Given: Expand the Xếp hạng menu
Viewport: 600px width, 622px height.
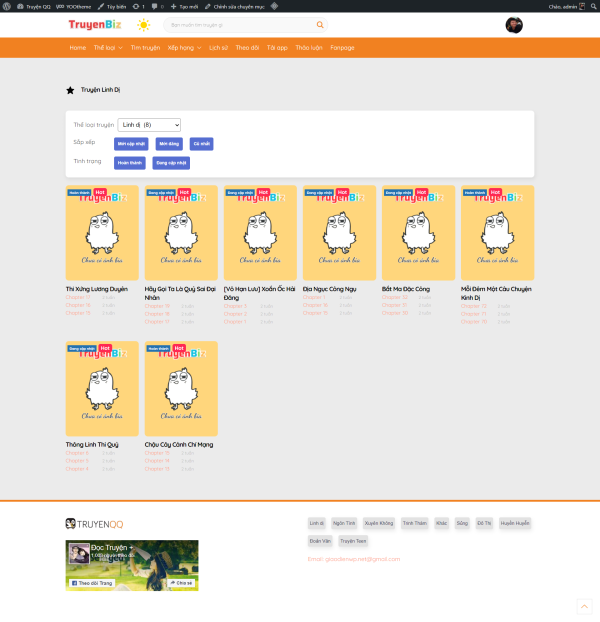Looking at the screenshot, I should pos(184,47).
